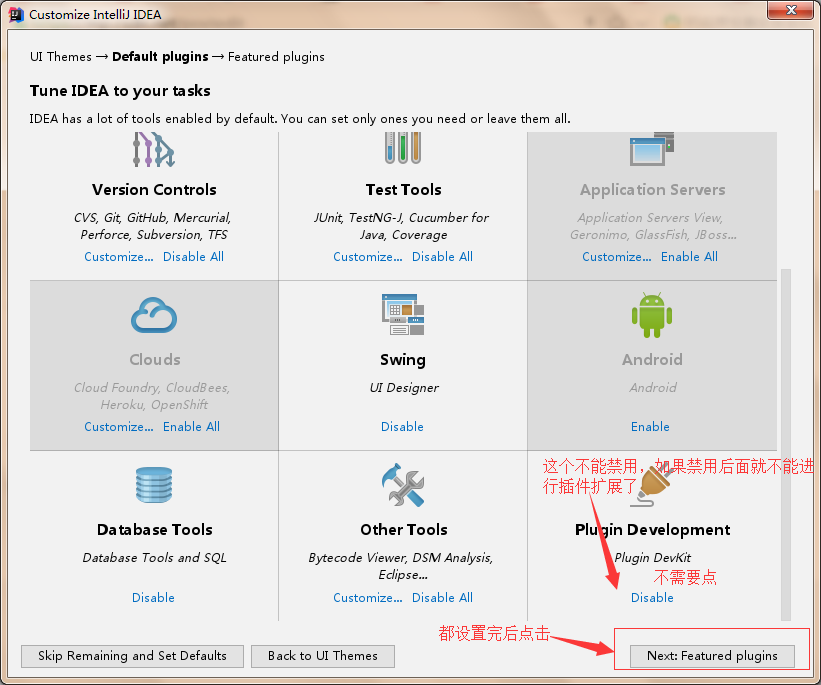Click the Test Tools test tubes icon
This screenshot has height=685, width=821.
coord(403,148)
